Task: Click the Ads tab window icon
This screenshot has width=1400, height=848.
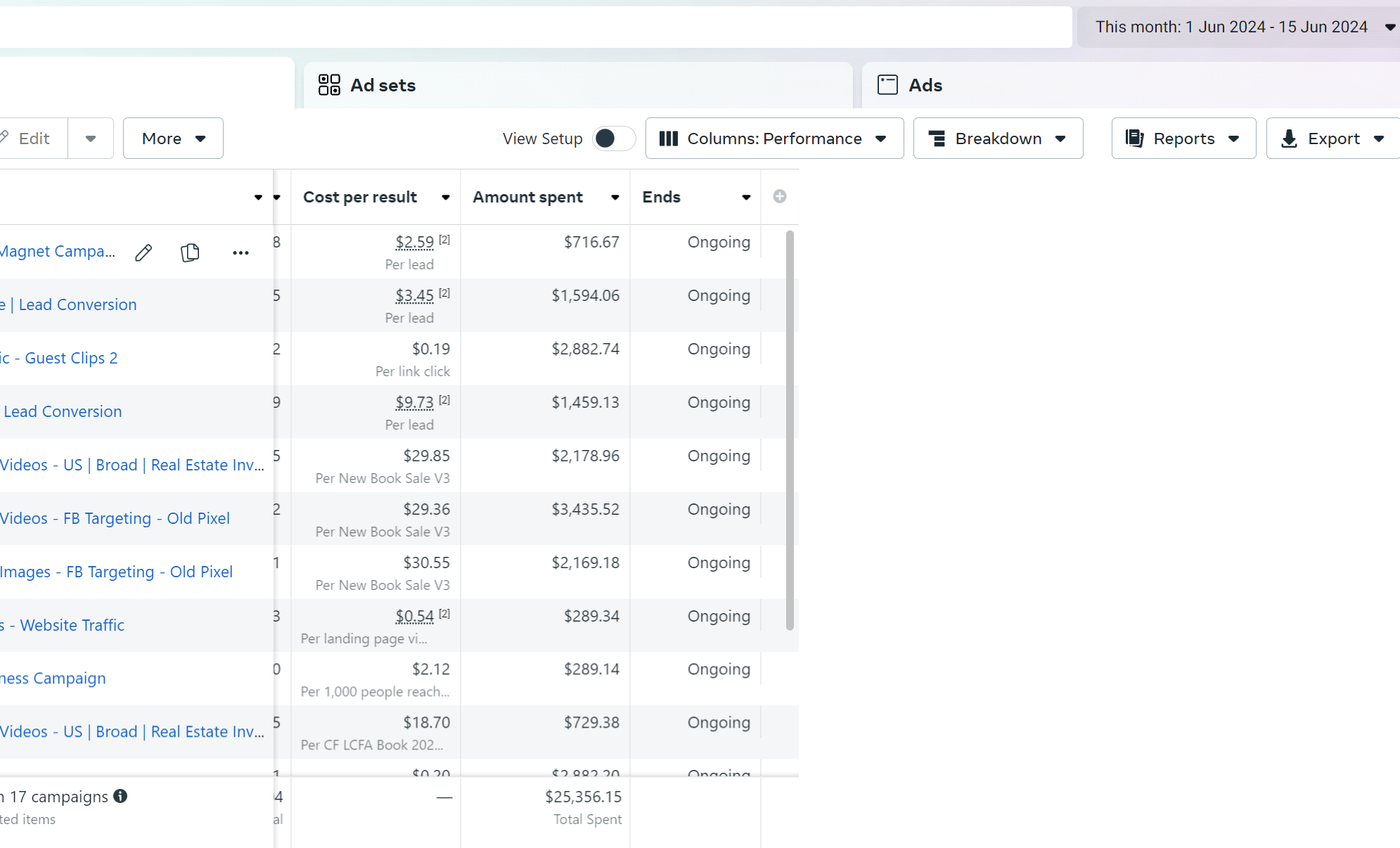Action: (x=887, y=85)
